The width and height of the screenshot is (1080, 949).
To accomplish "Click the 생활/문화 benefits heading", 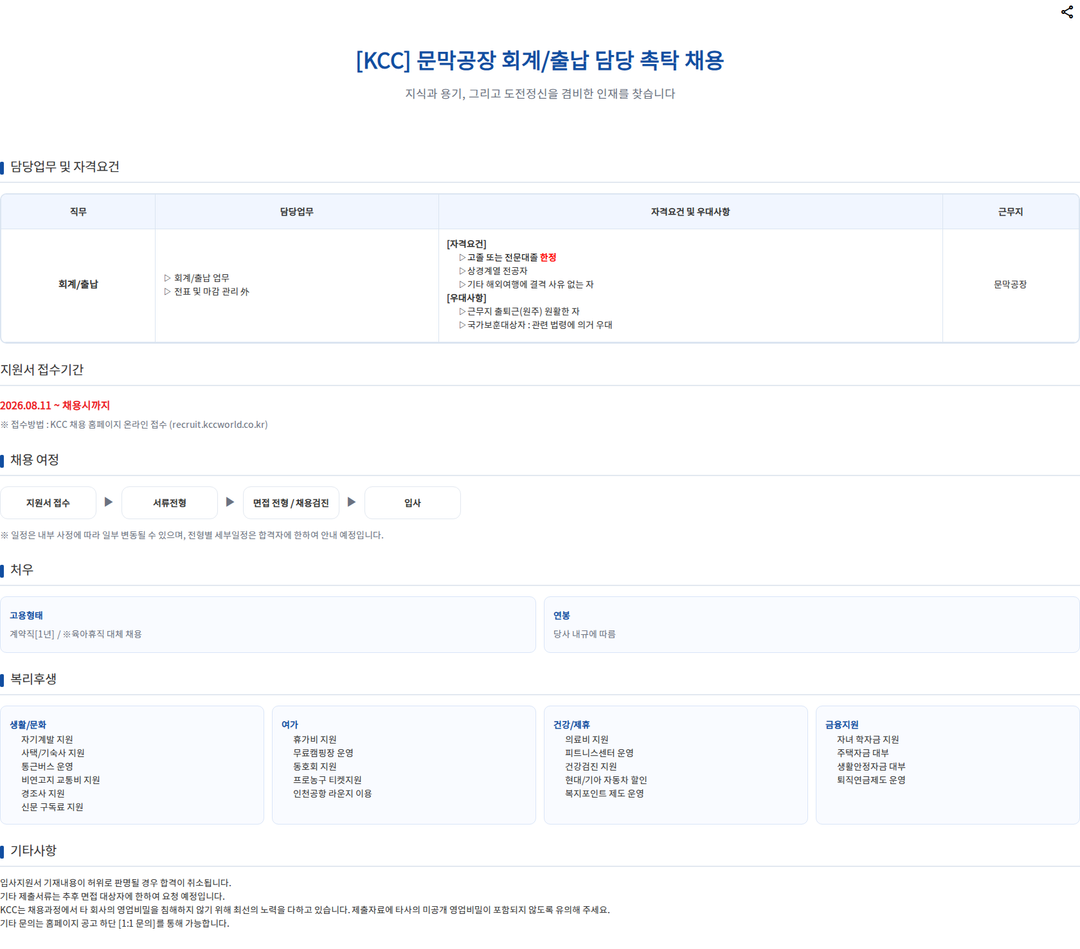I will pyautogui.click(x=28, y=724).
